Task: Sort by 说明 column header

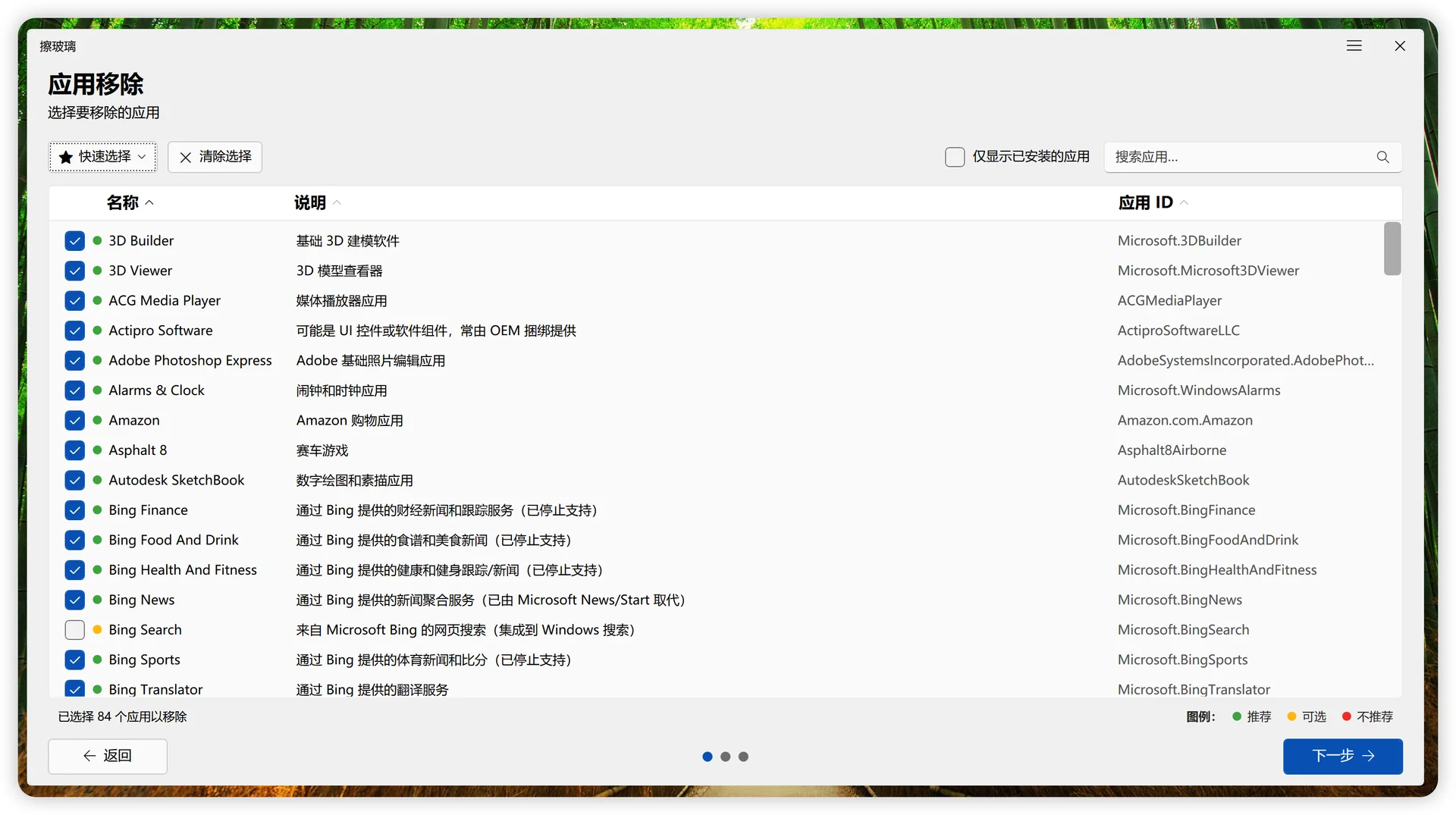Action: point(317,202)
